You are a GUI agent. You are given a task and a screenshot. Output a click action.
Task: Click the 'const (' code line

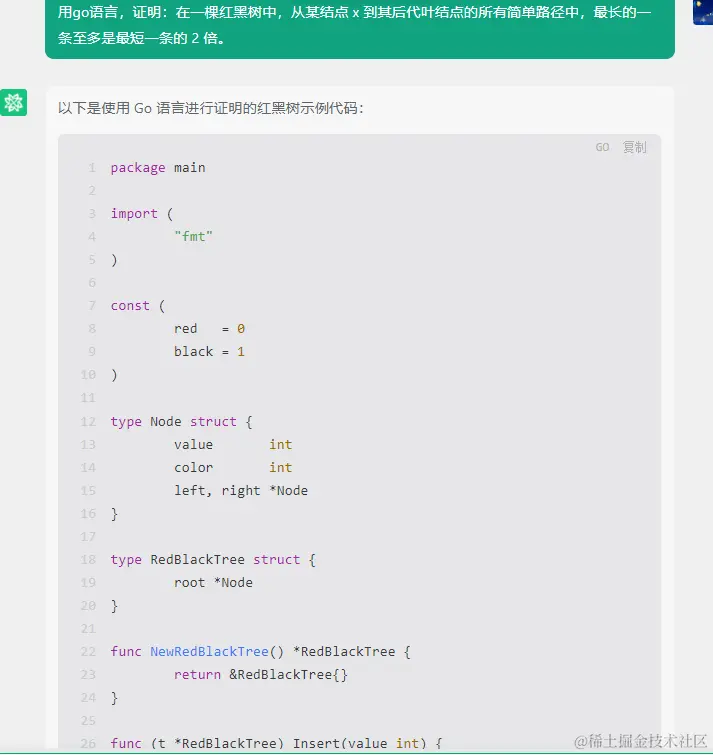pyautogui.click(x=138, y=306)
